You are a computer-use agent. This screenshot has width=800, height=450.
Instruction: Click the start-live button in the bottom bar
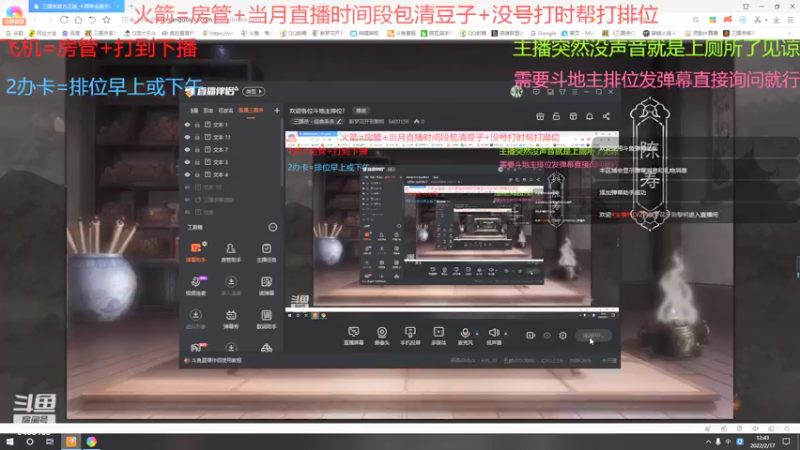(593, 335)
